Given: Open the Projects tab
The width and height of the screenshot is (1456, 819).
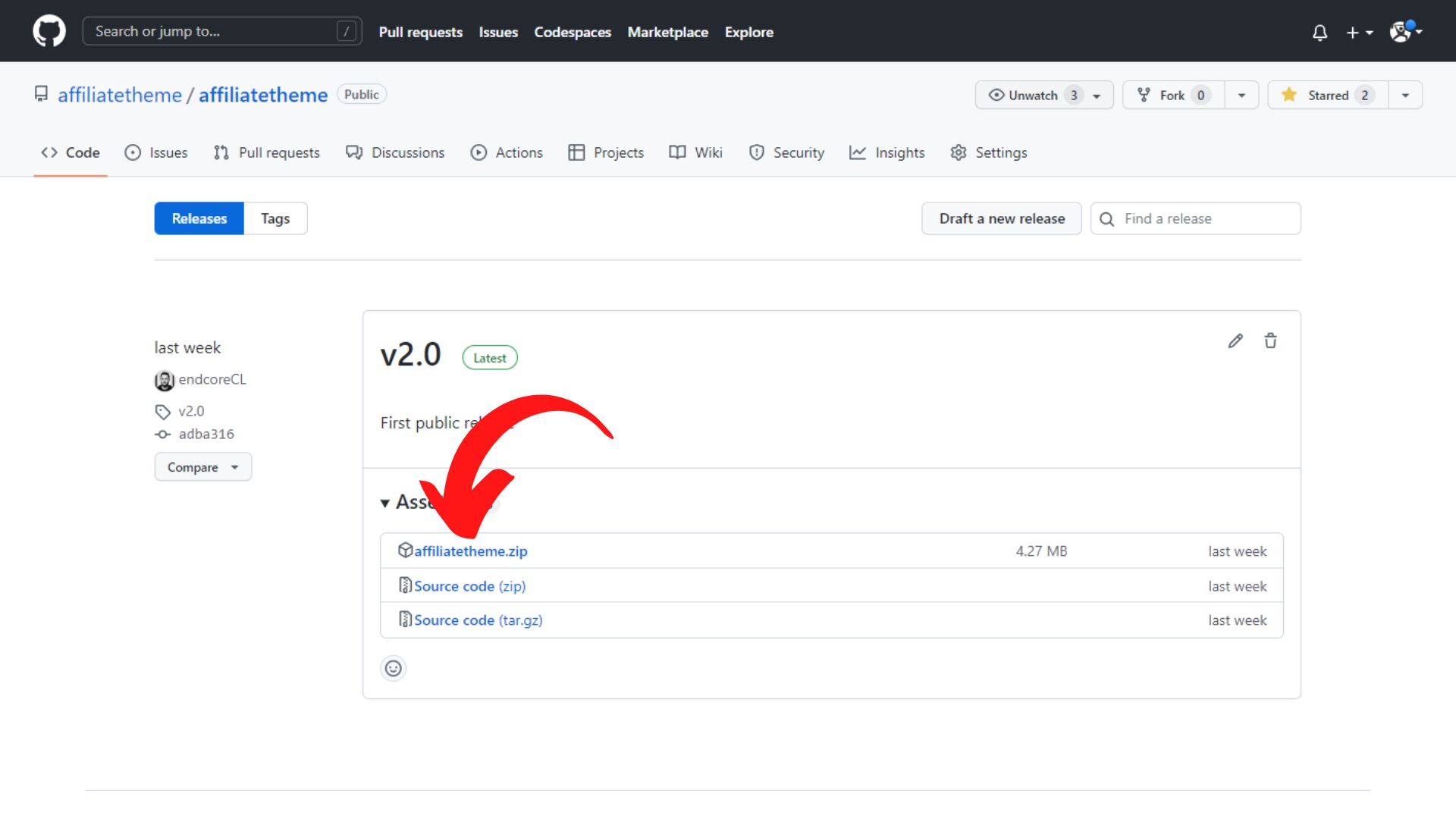Looking at the screenshot, I should coord(606,152).
